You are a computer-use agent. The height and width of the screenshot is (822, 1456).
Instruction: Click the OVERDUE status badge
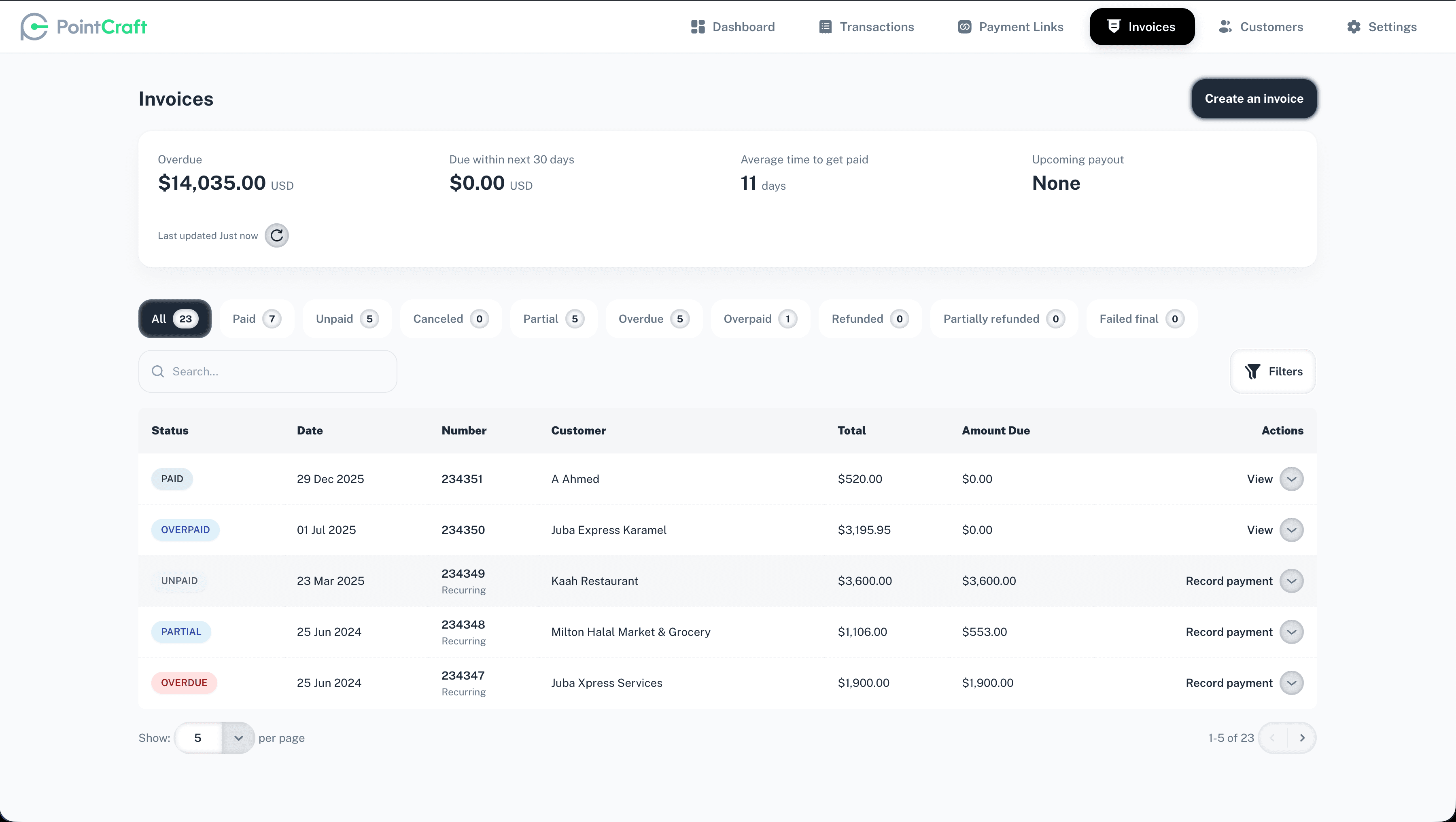184,682
